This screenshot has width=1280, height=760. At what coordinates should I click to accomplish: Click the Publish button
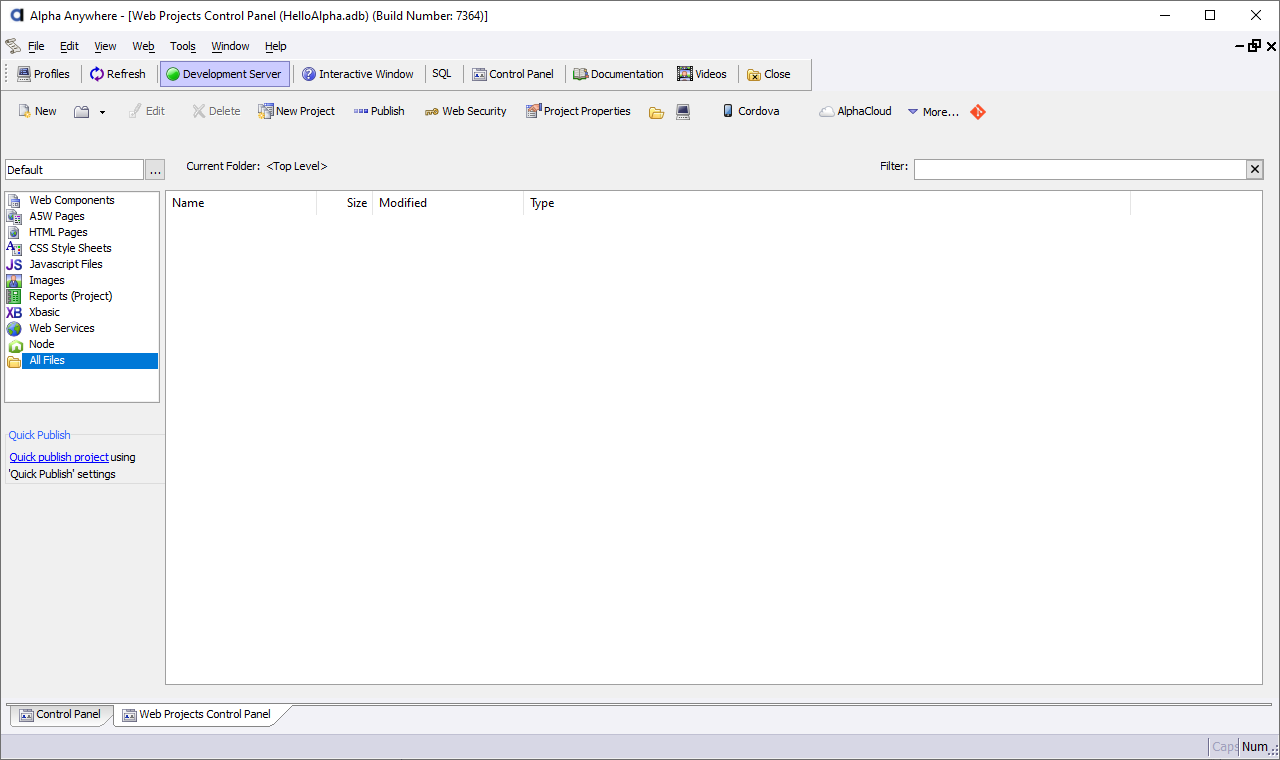(379, 111)
